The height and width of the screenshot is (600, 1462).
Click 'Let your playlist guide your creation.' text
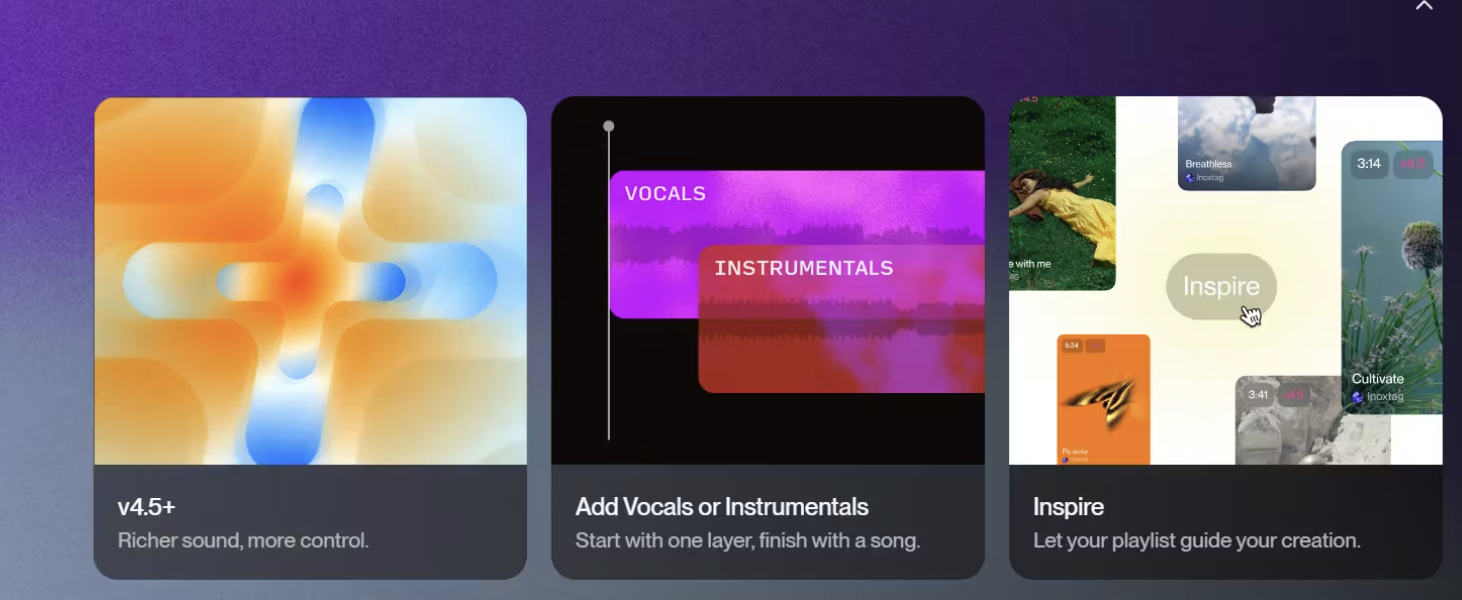click(1197, 541)
